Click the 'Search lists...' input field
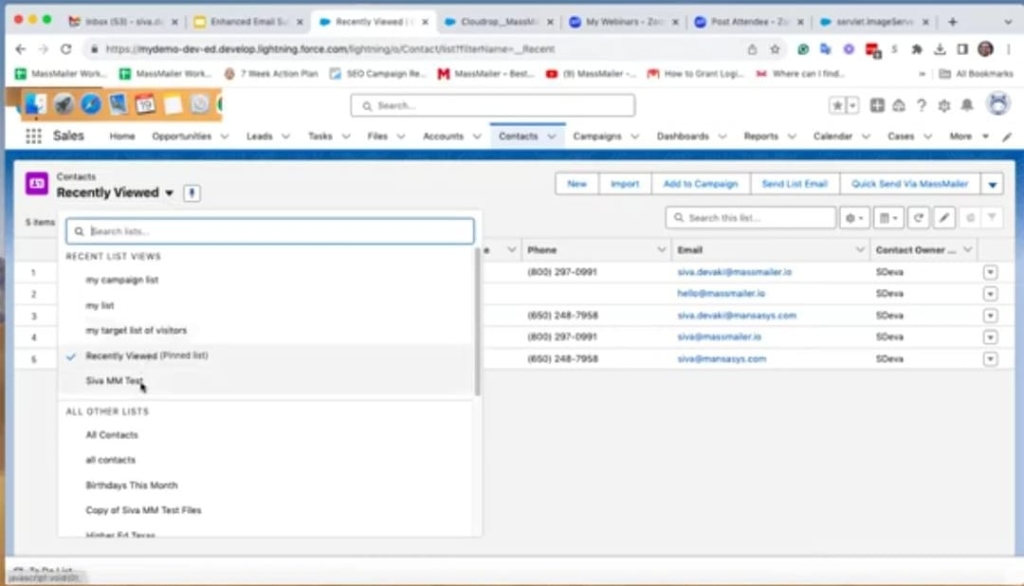This screenshot has height=586, width=1024. click(x=270, y=231)
